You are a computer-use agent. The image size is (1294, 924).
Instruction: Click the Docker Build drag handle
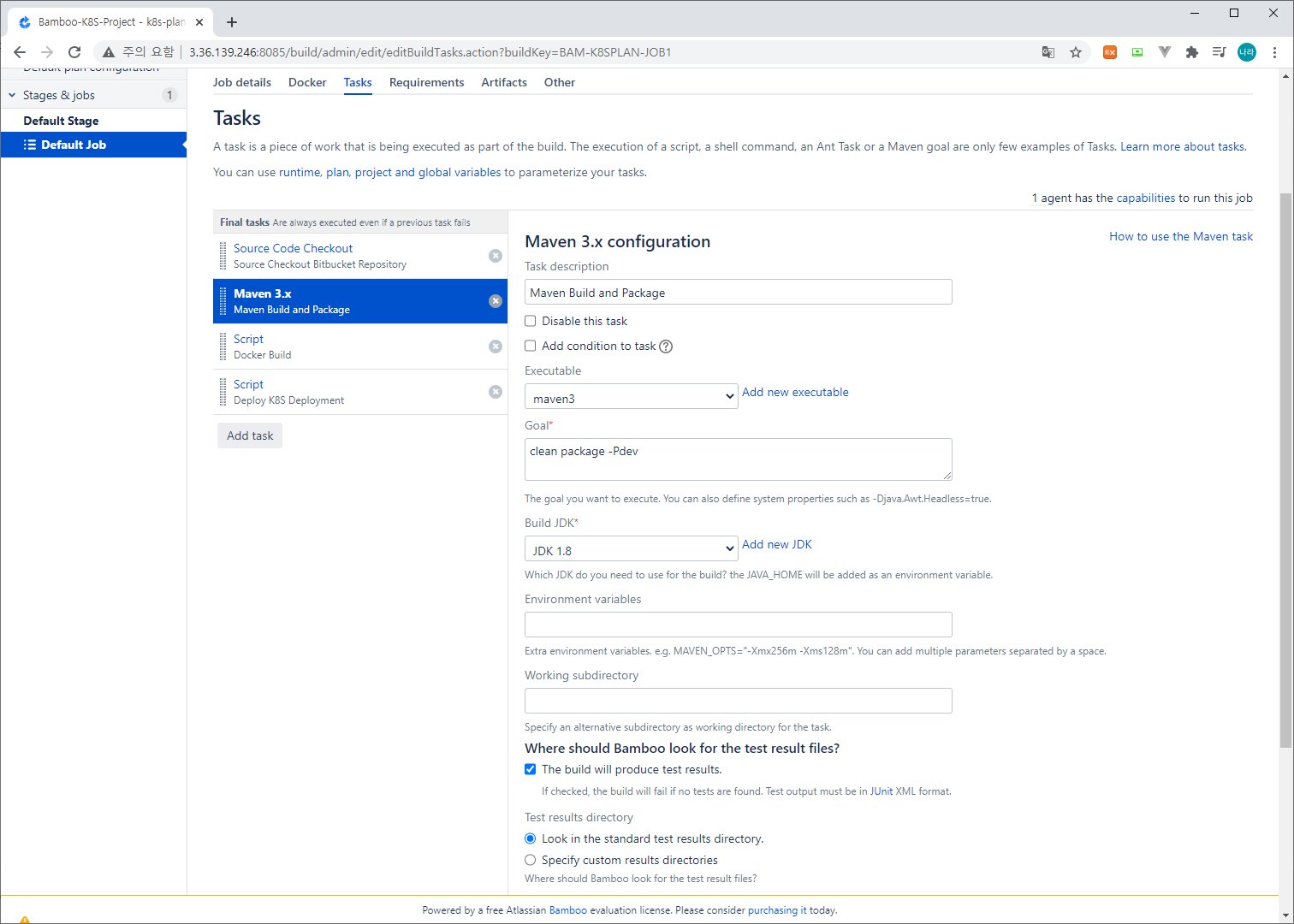223,346
